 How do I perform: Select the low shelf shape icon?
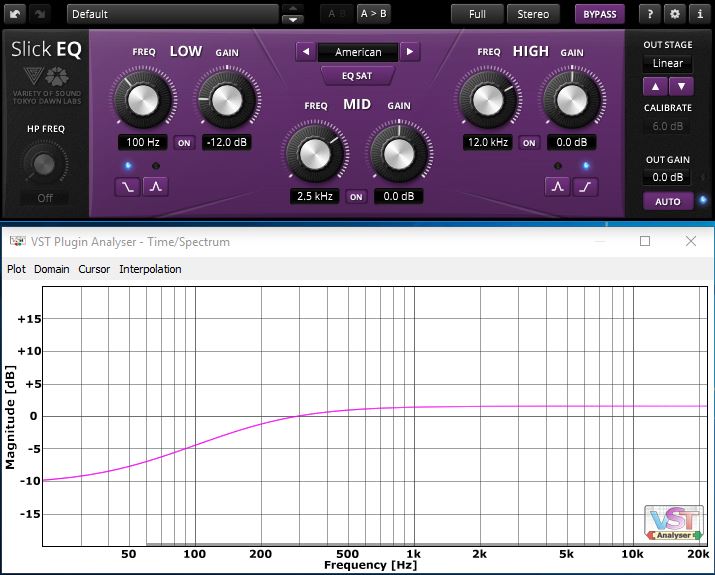127,186
